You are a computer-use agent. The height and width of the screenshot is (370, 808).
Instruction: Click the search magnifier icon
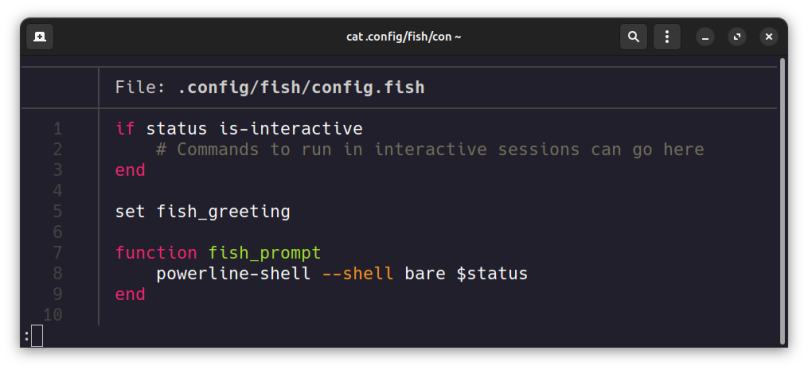(x=633, y=37)
